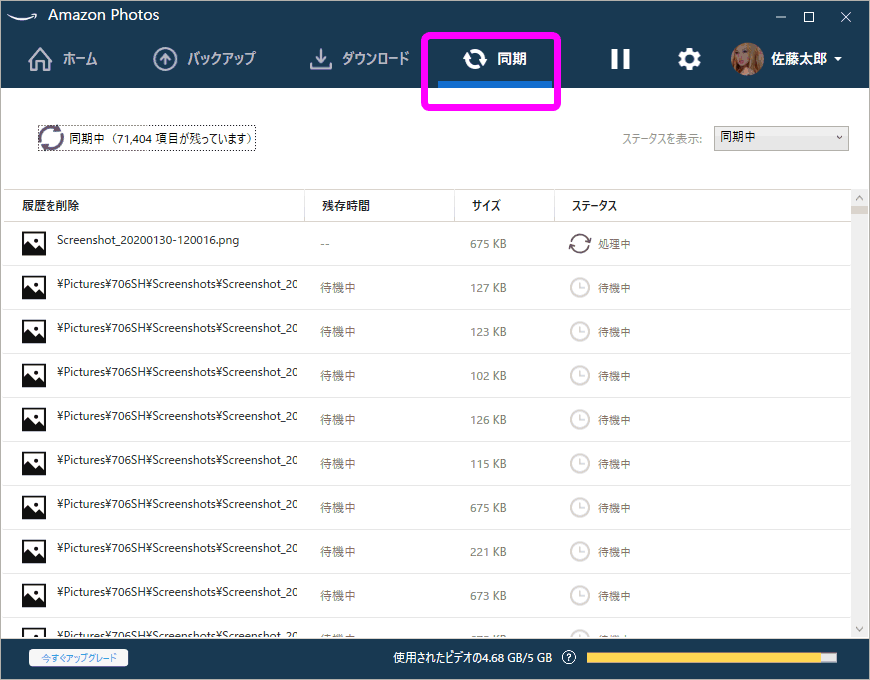
Task: Click the ステータス column header
Action: pos(594,206)
